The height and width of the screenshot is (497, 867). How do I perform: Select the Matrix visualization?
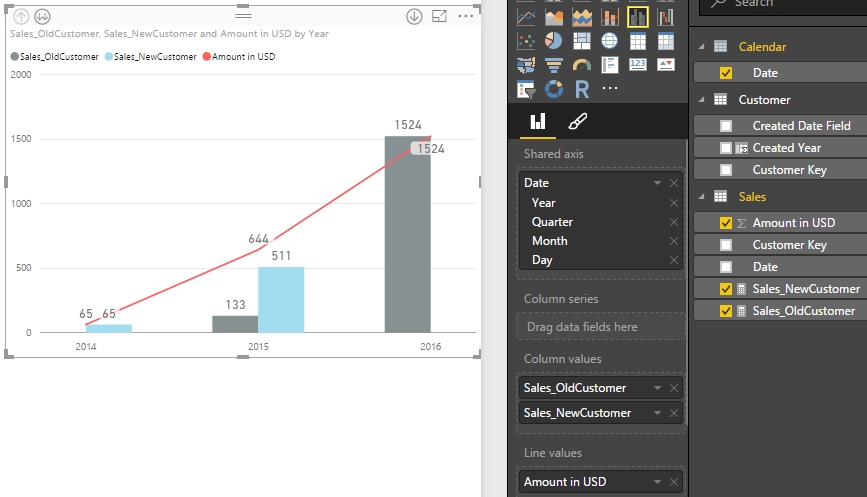click(666, 41)
